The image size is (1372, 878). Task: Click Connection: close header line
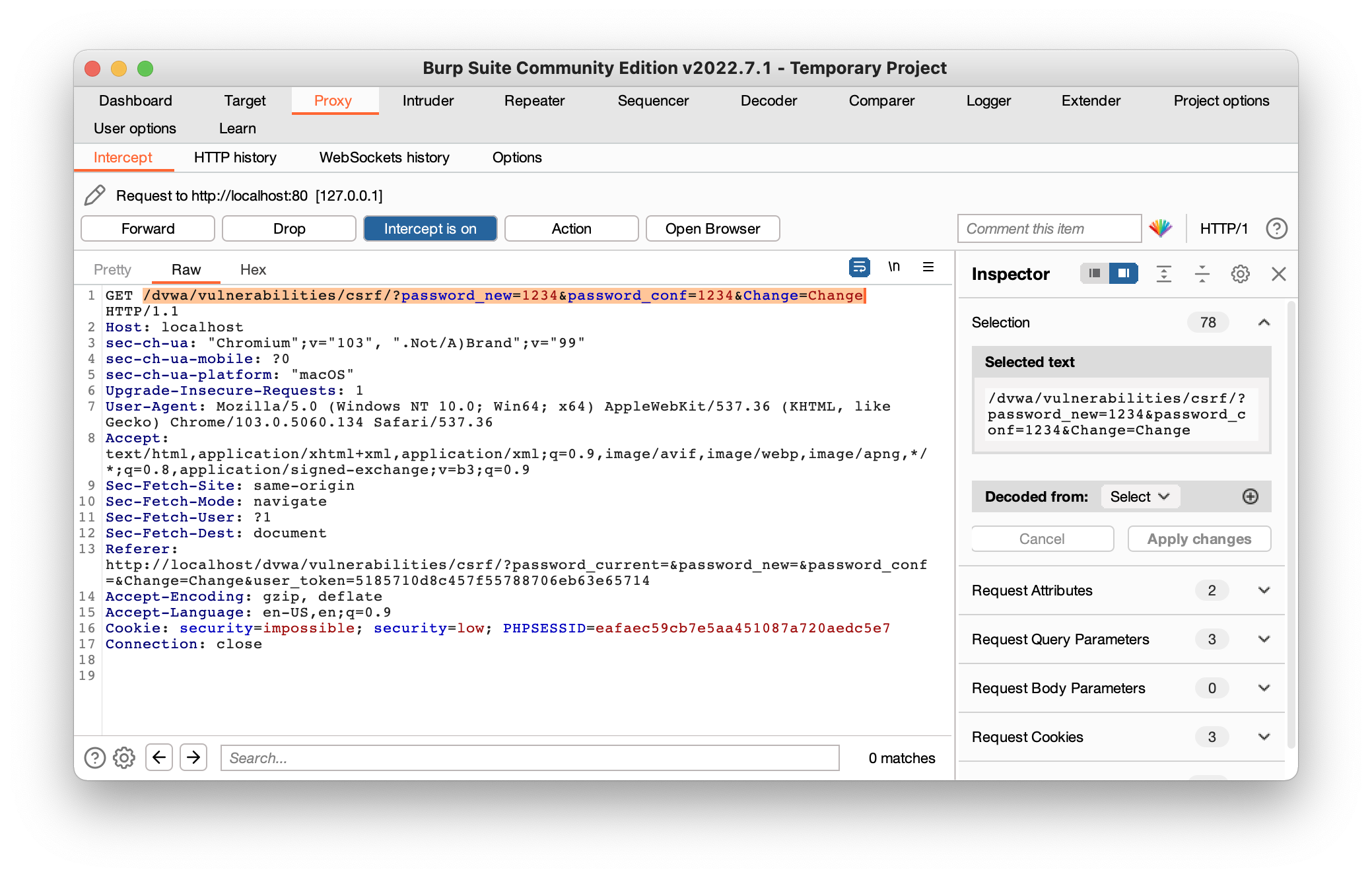tap(184, 644)
